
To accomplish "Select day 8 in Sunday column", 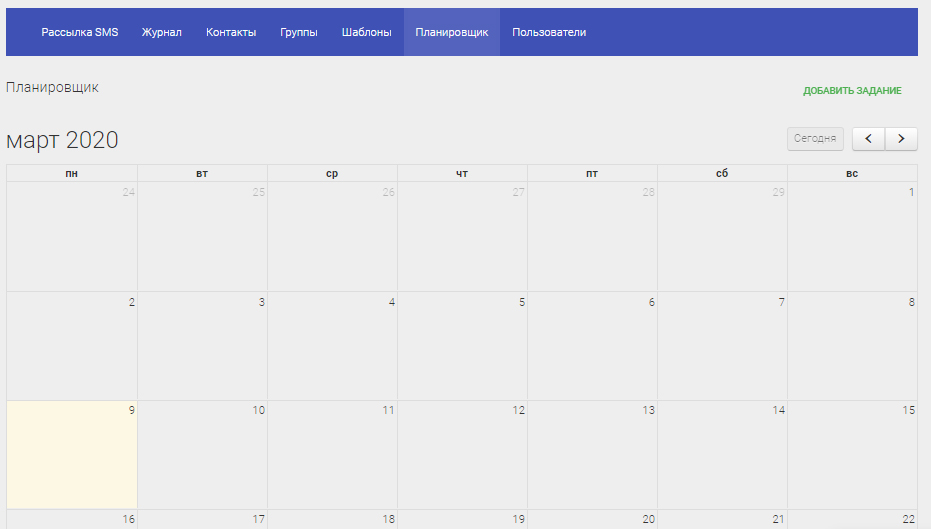I will click(x=911, y=302).
